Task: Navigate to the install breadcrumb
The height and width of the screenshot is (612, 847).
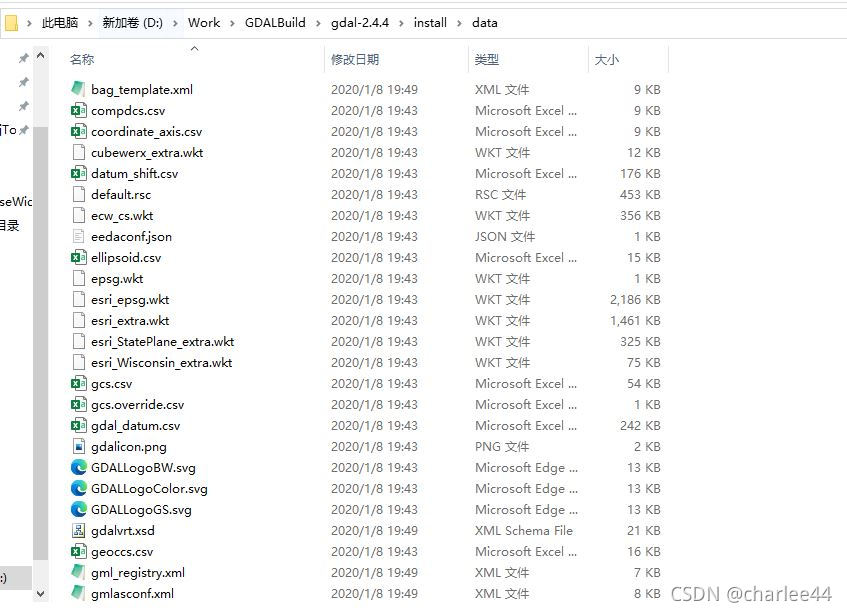Action: (430, 23)
